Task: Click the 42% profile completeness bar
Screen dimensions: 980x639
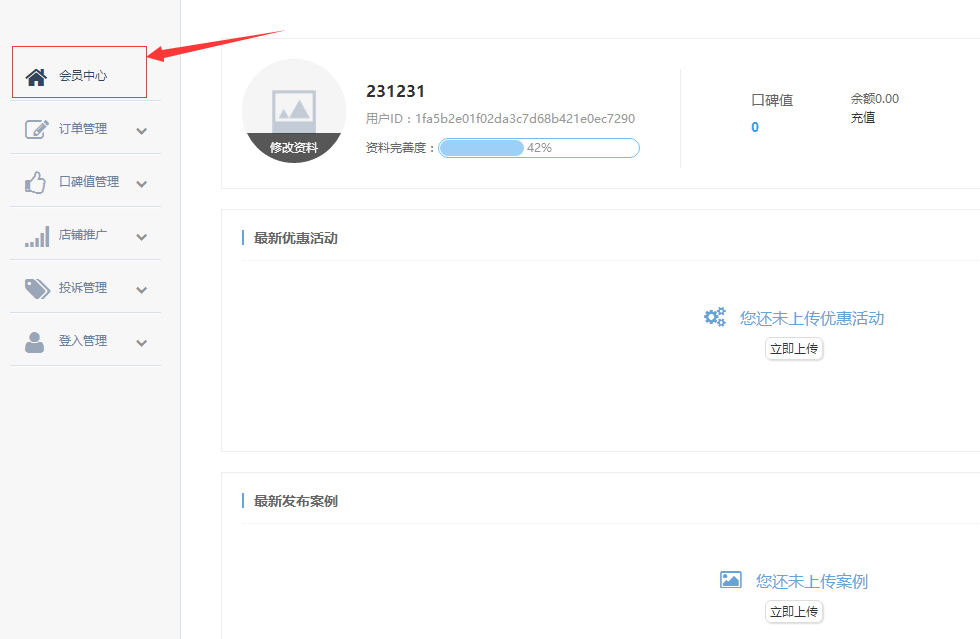Action: click(538, 148)
